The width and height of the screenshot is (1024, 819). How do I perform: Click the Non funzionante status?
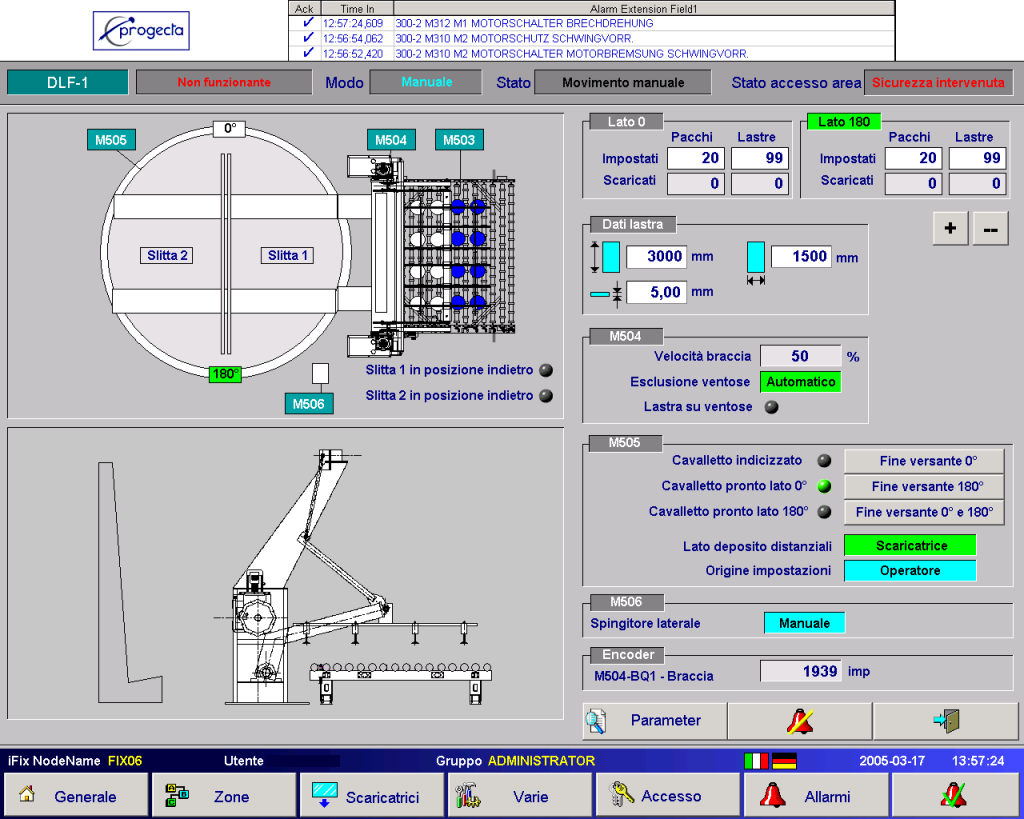tap(224, 82)
